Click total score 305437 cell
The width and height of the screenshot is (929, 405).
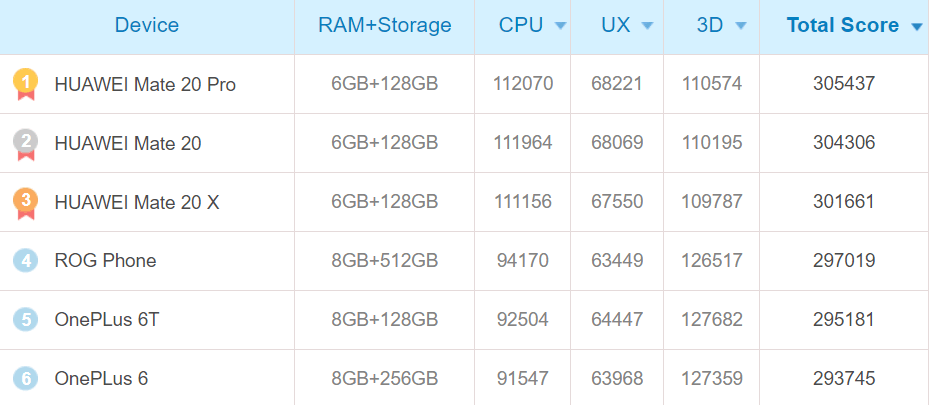[844, 84]
